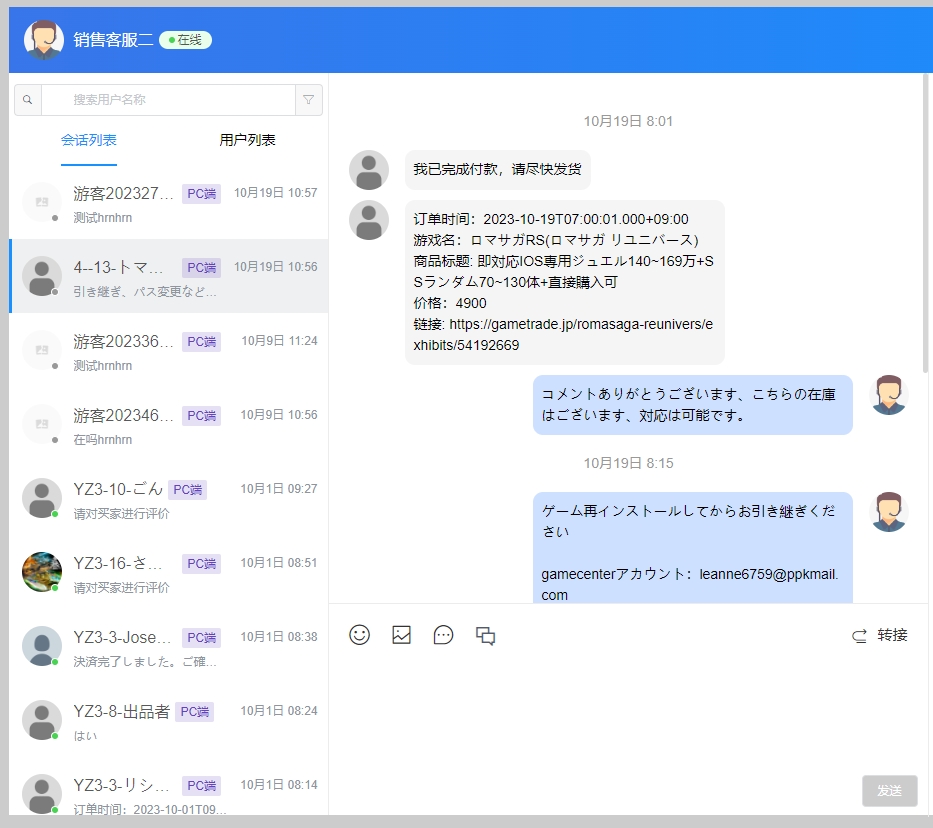Open the conversation YZ3-16-さ
This screenshot has height=828, width=933.
pos(169,572)
